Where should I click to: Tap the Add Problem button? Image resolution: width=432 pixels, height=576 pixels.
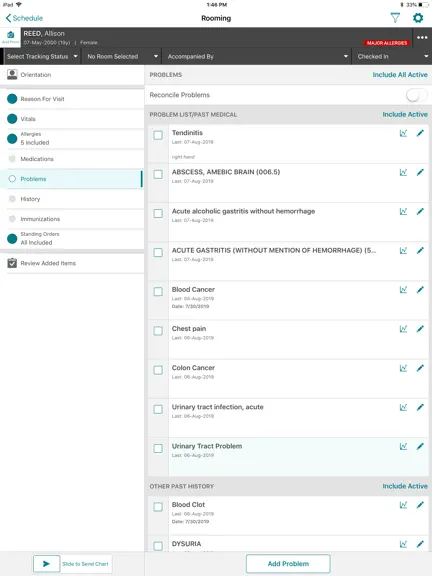[288, 564]
